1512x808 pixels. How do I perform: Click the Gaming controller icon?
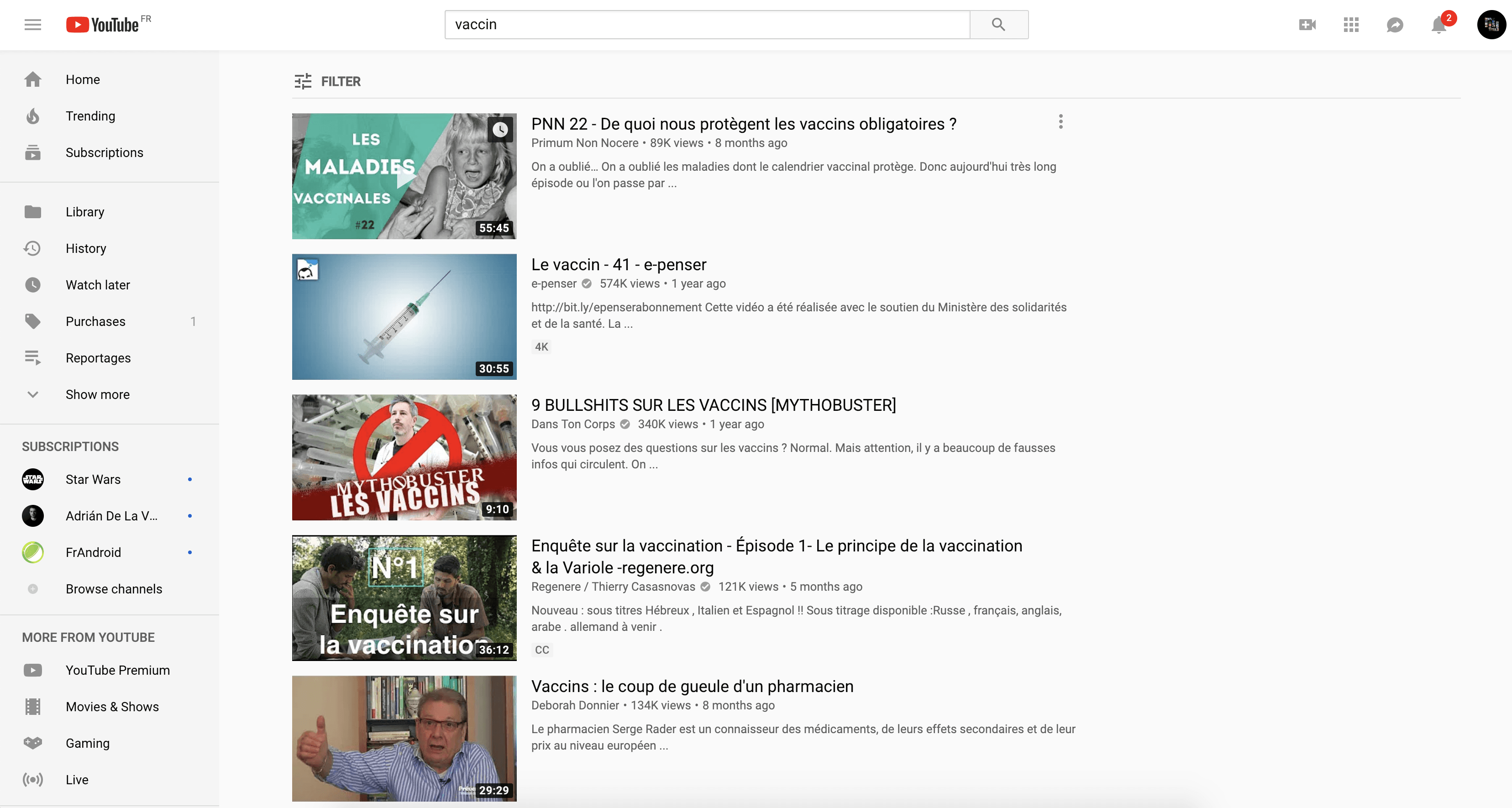[33, 743]
